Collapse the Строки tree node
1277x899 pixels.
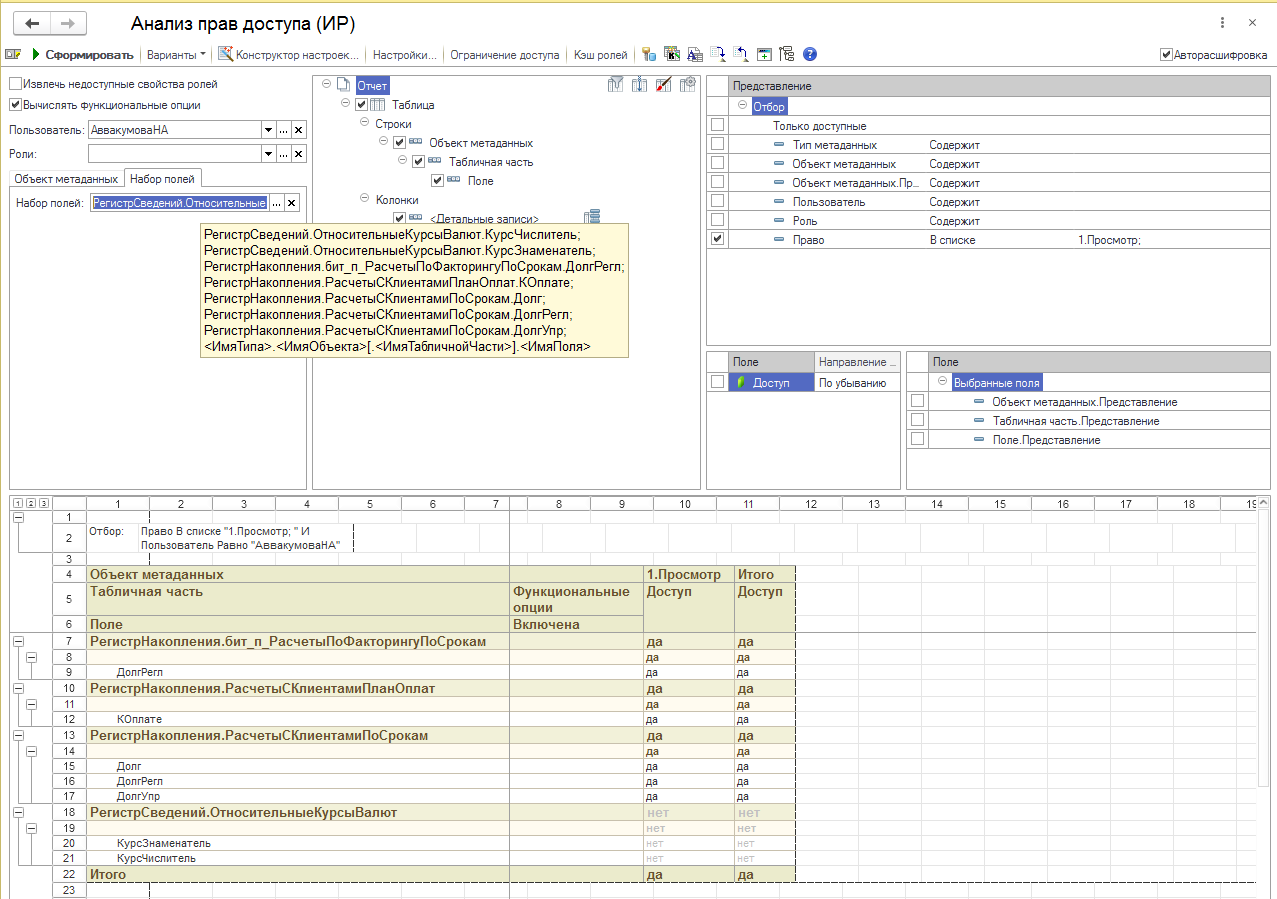point(365,124)
